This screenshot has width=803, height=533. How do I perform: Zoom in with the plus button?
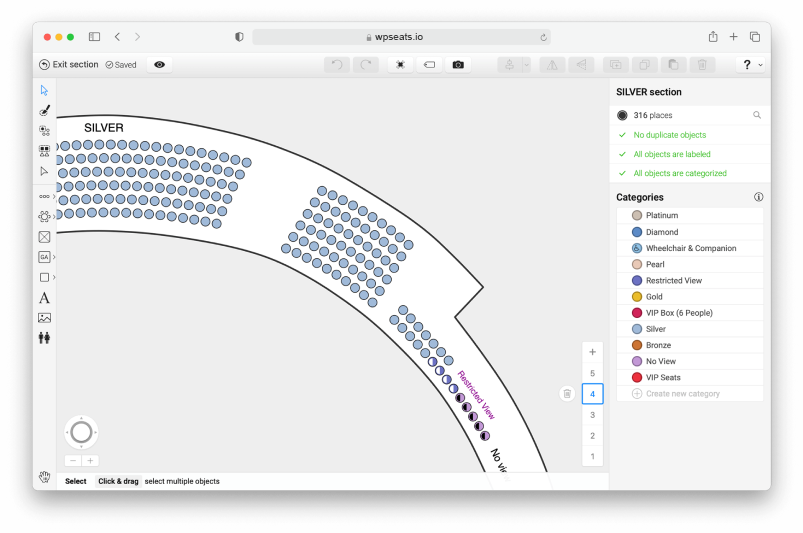[90, 461]
